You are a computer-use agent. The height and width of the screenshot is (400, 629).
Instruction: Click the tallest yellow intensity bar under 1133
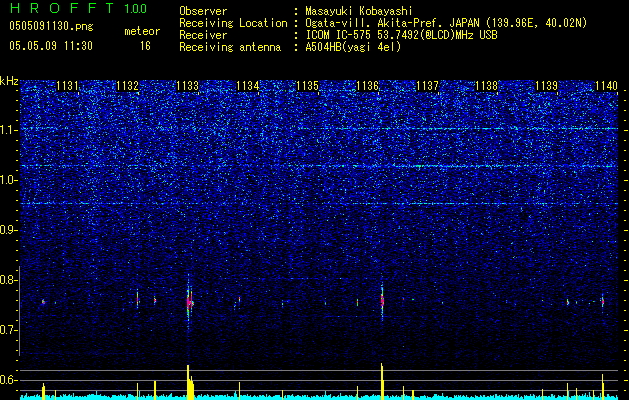coord(188,382)
